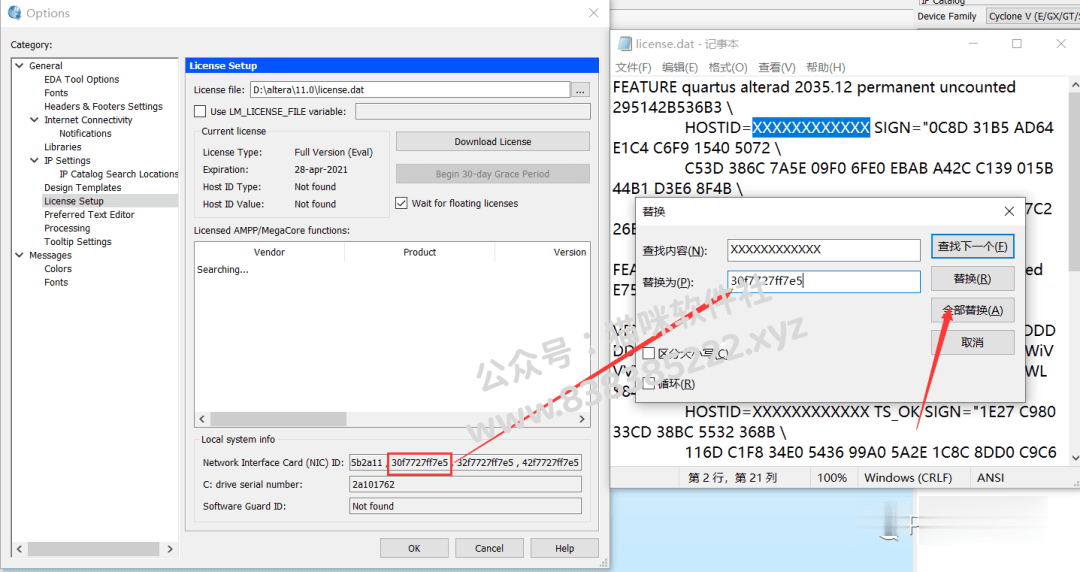Viewport: 1080px width, 572px height.
Task: Click the LM_LICENSE_FILE variable text field
Action: (x=472, y=111)
